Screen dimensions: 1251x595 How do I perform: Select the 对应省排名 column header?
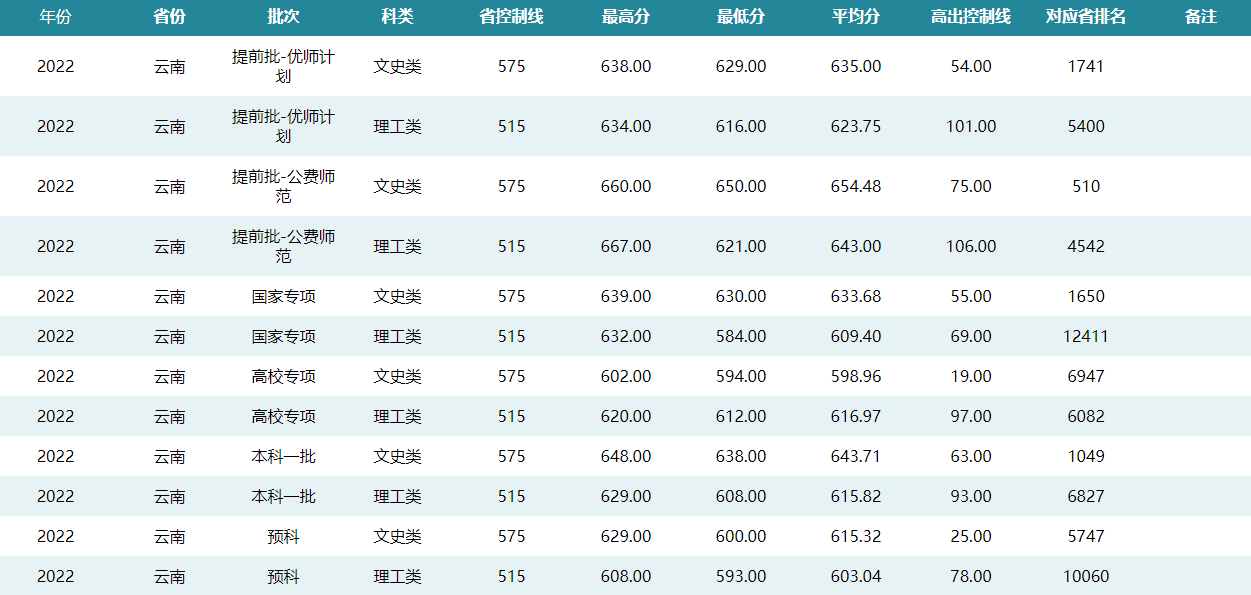tap(1085, 17)
